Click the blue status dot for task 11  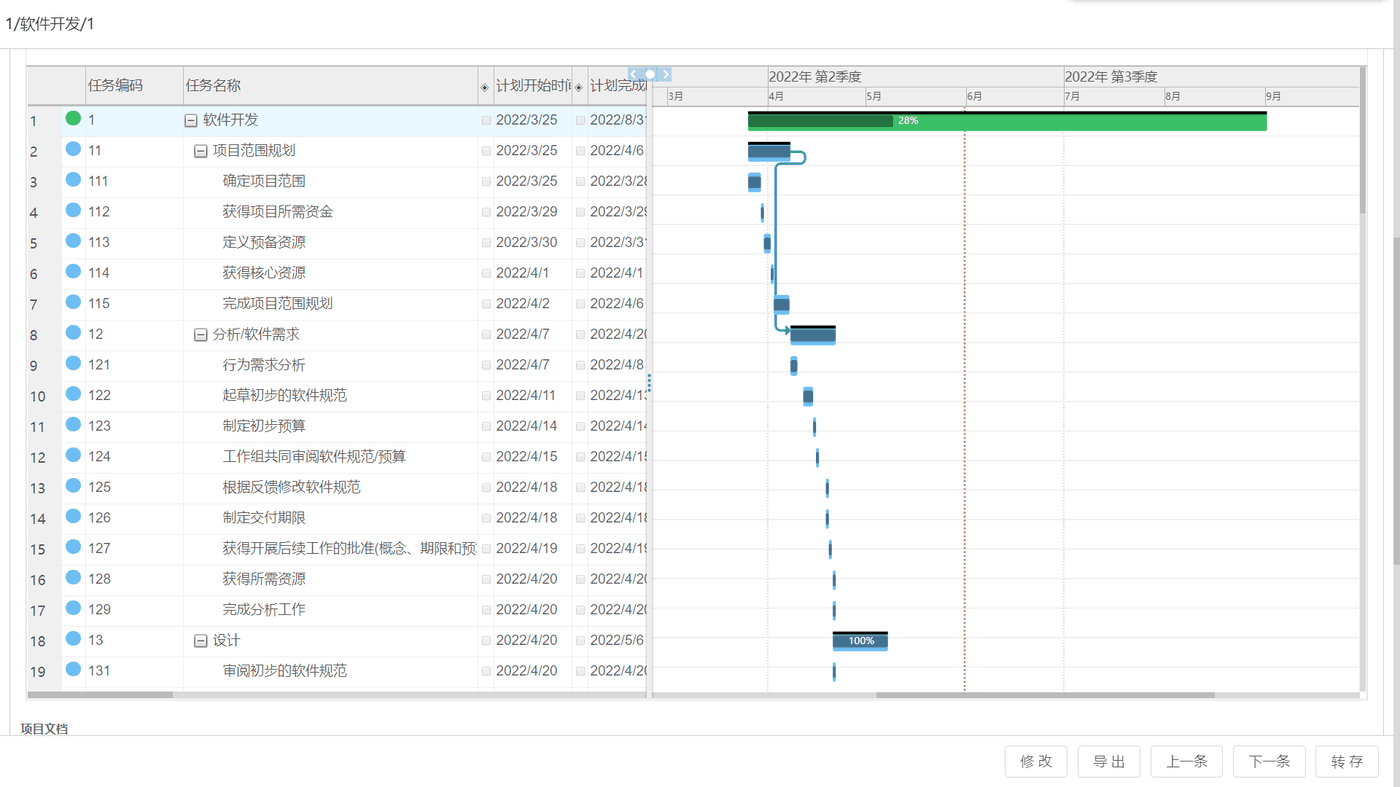[73, 150]
